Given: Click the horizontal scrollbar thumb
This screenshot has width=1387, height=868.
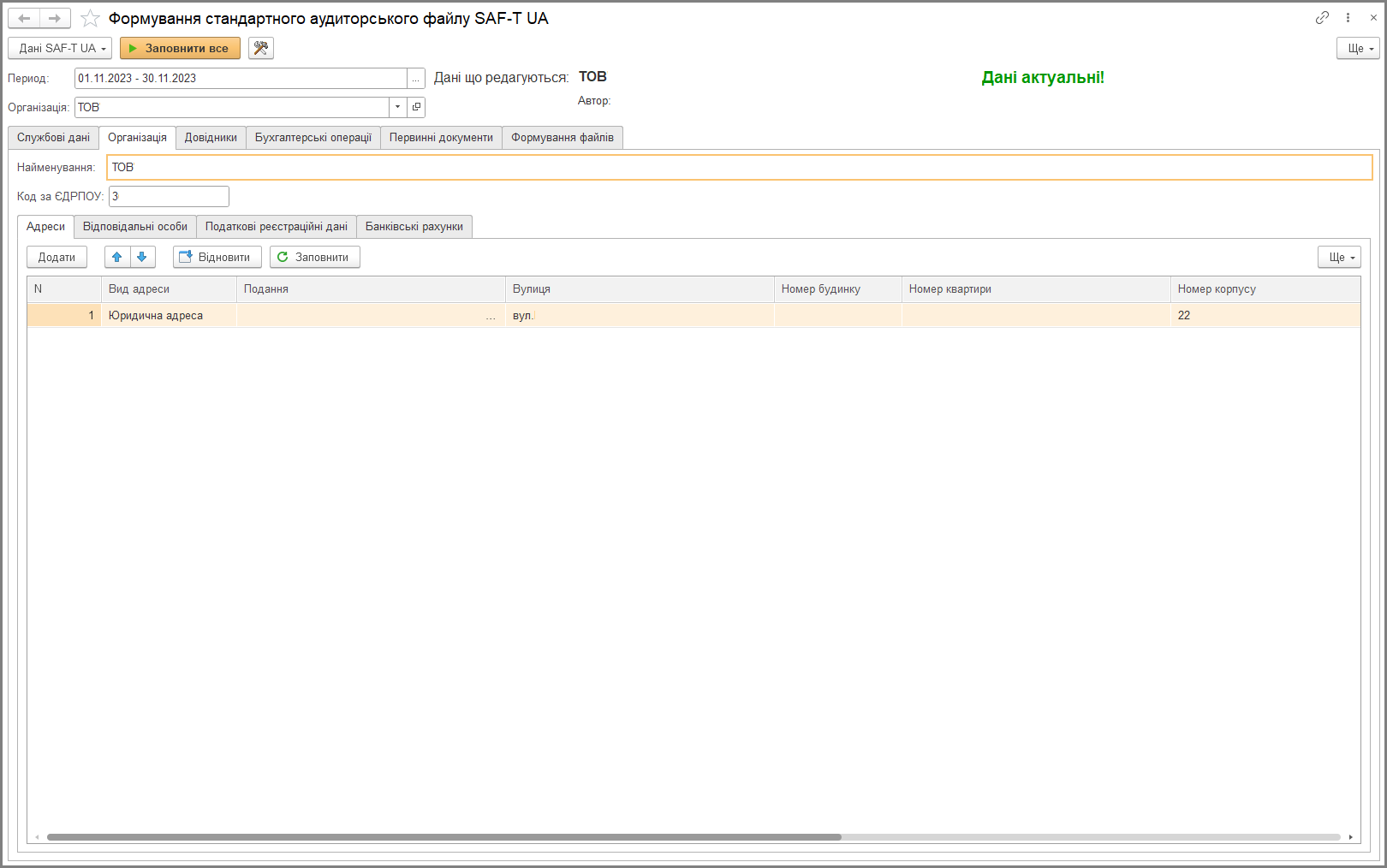Looking at the screenshot, I should (444, 837).
